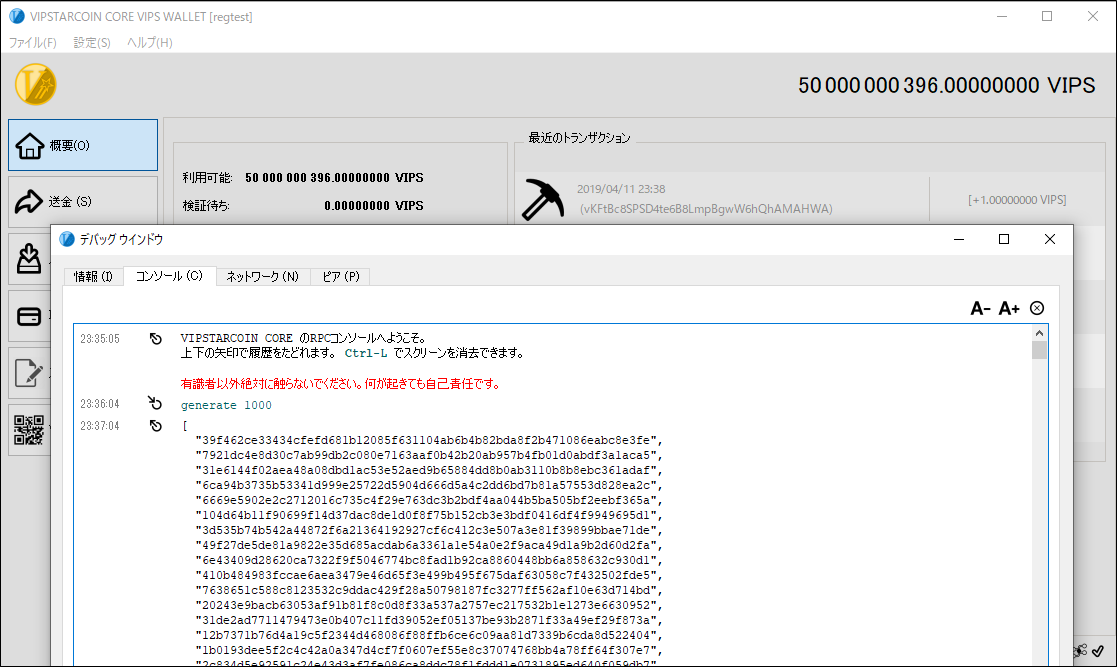Open the 設定 menu
This screenshot has width=1117, height=667.
click(92, 43)
